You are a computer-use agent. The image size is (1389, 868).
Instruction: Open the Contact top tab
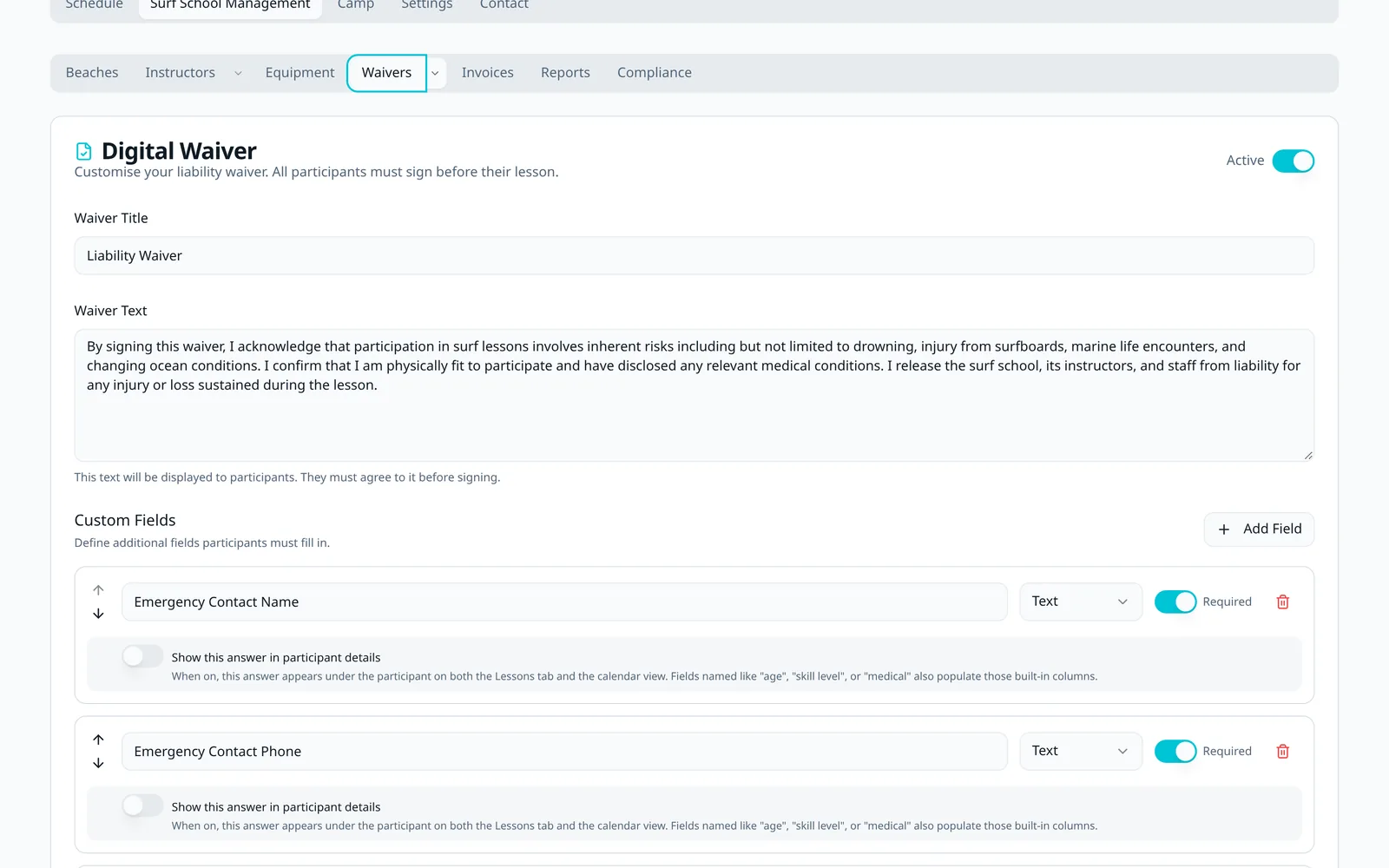504,4
